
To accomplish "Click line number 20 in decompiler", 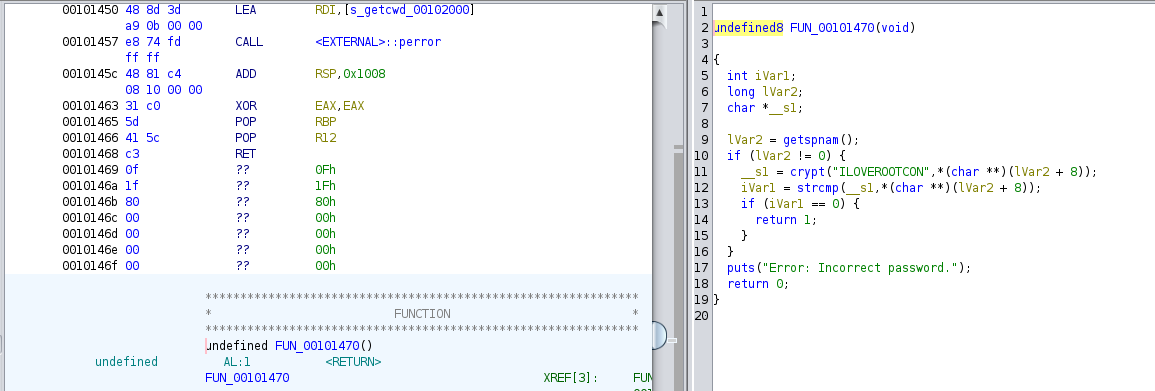I will (701, 316).
